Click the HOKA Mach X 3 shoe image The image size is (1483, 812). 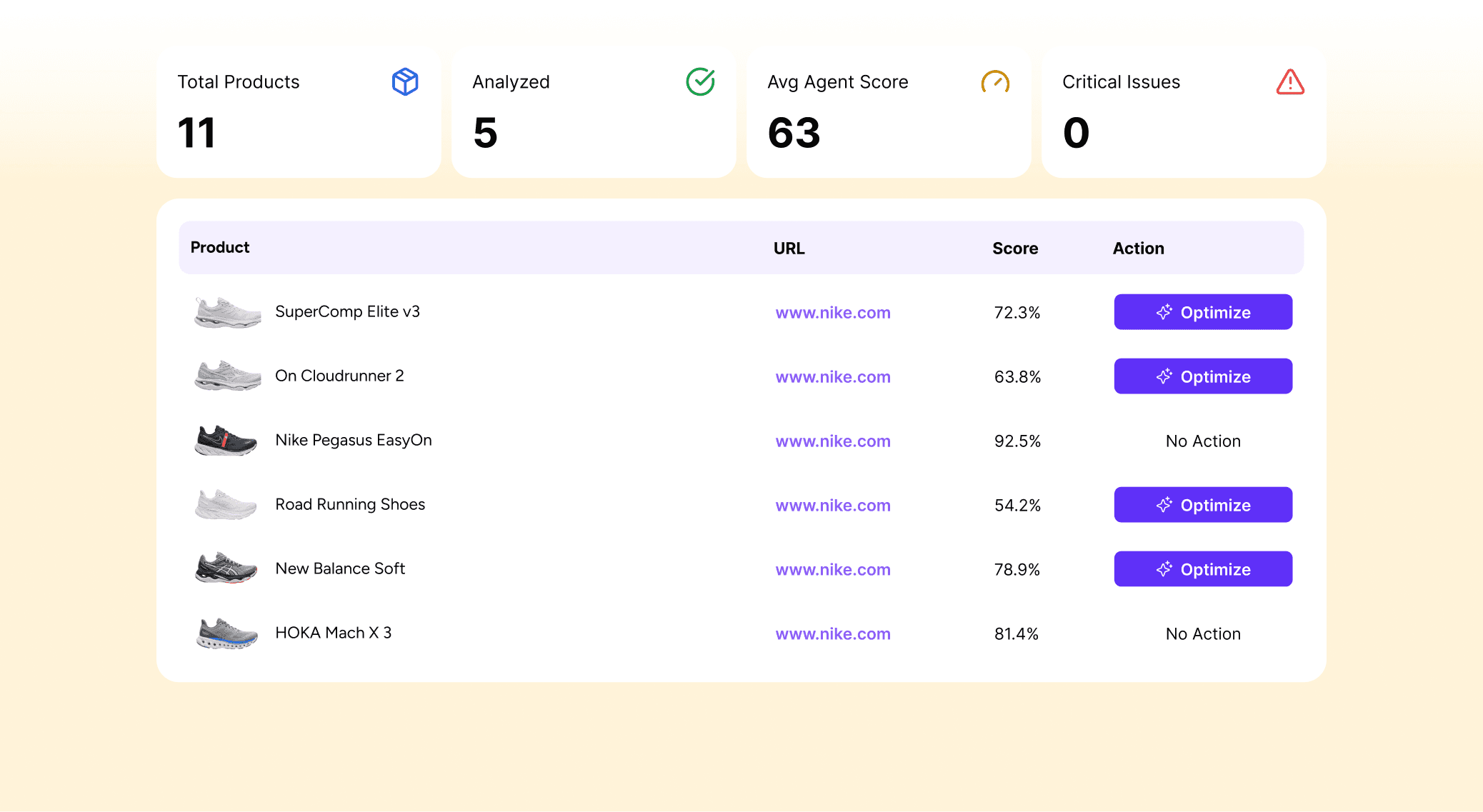227,633
